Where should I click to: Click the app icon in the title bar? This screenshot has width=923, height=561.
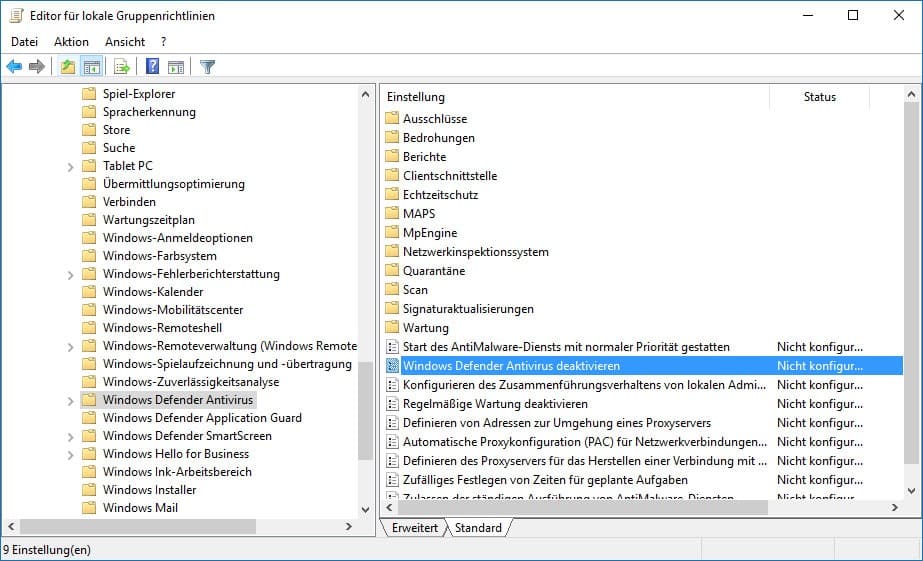pos(16,15)
